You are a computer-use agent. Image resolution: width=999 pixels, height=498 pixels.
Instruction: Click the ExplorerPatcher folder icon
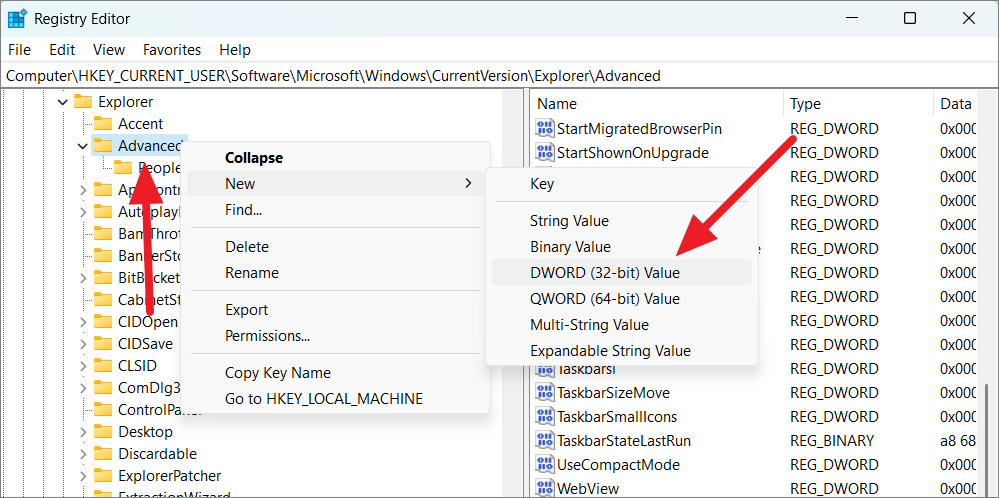(103, 476)
